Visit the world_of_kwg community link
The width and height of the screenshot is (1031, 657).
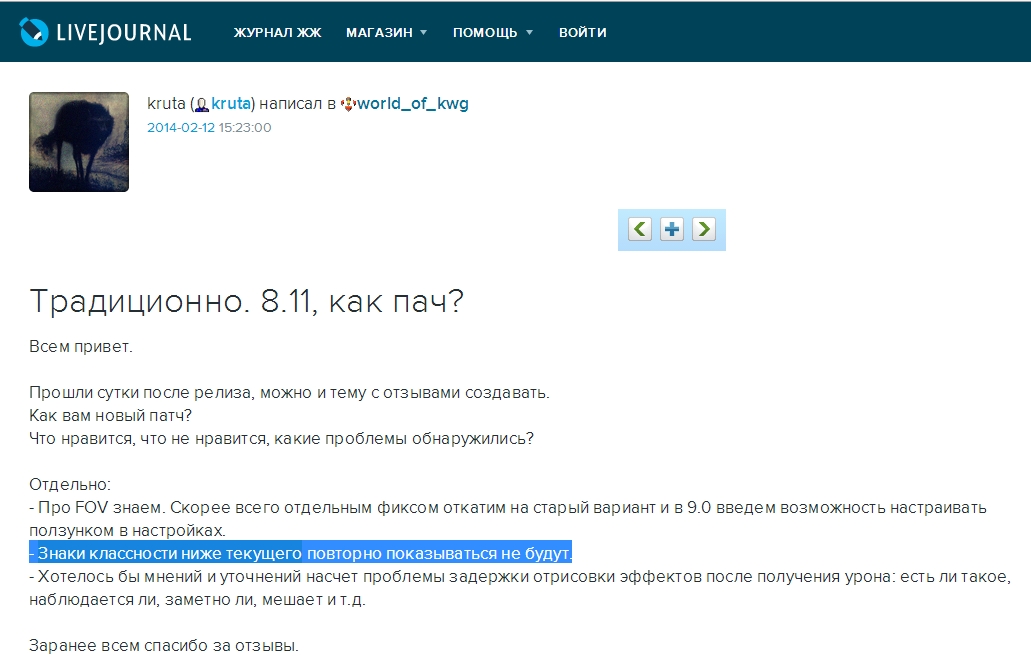coord(412,104)
